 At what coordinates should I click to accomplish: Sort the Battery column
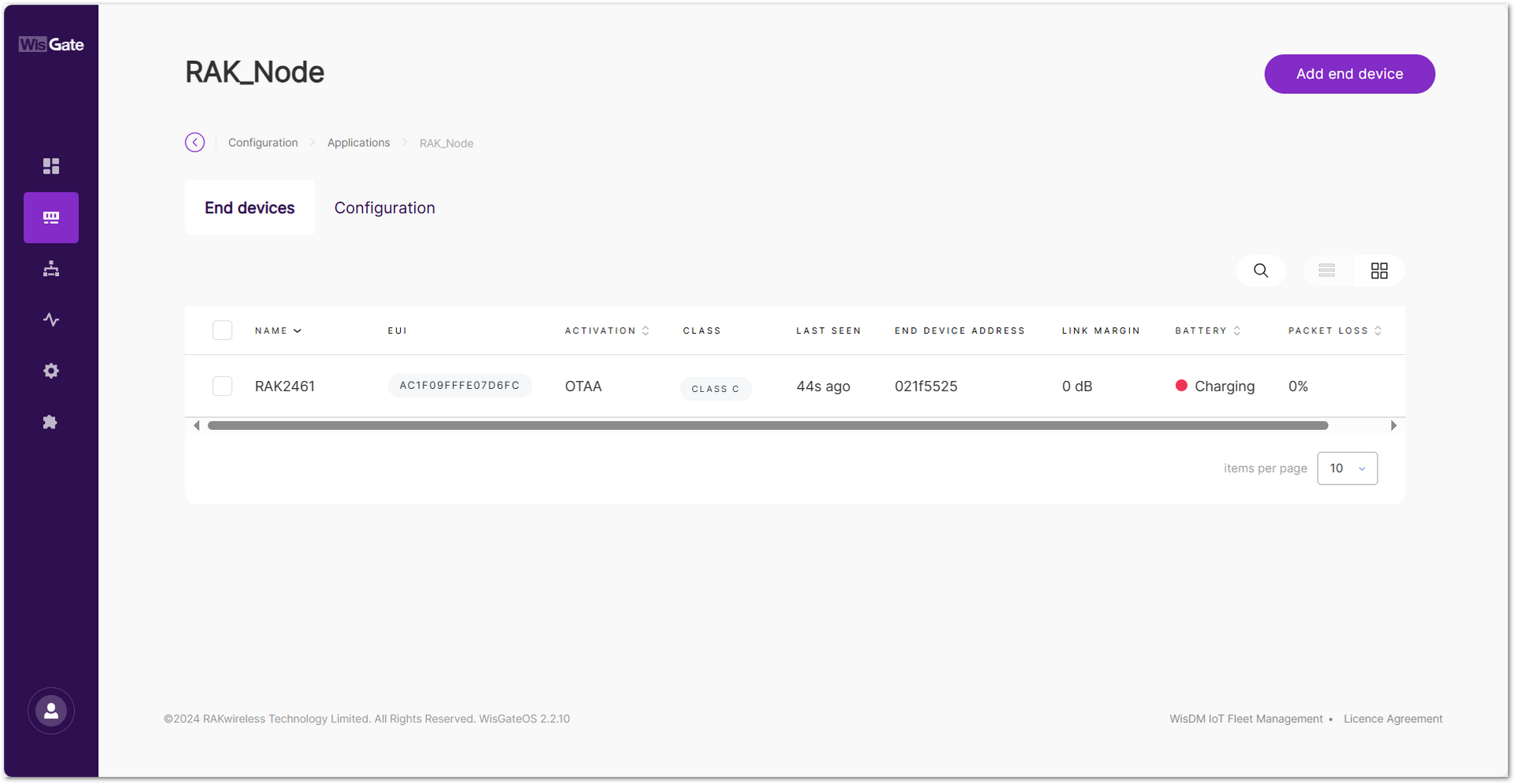click(x=1236, y=330)
